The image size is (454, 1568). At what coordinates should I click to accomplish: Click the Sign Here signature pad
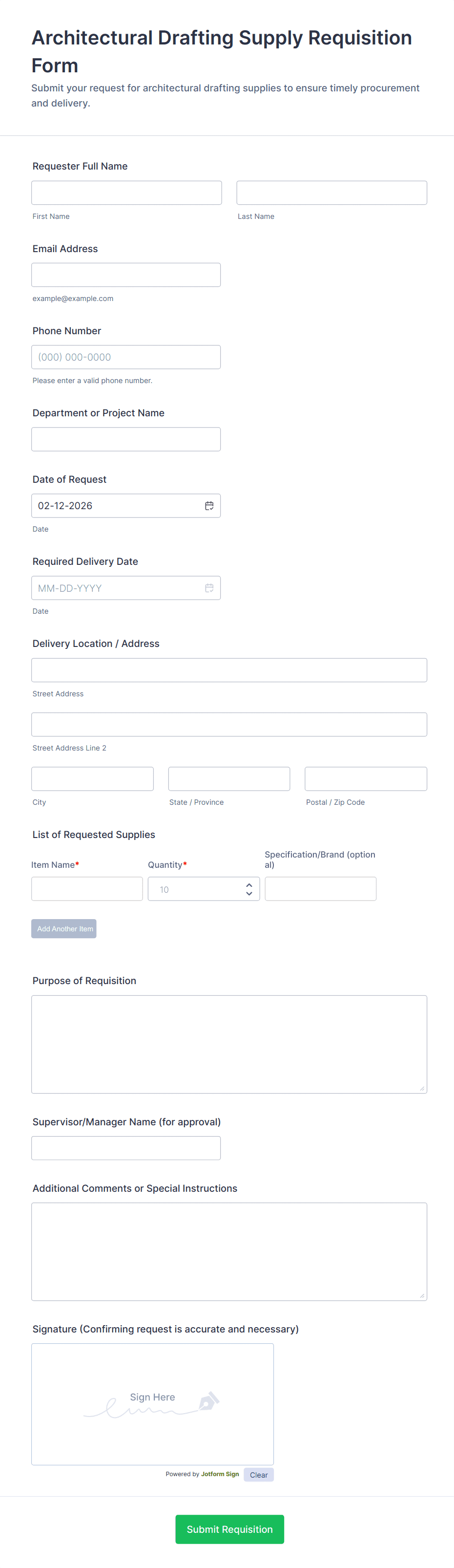152,1404
